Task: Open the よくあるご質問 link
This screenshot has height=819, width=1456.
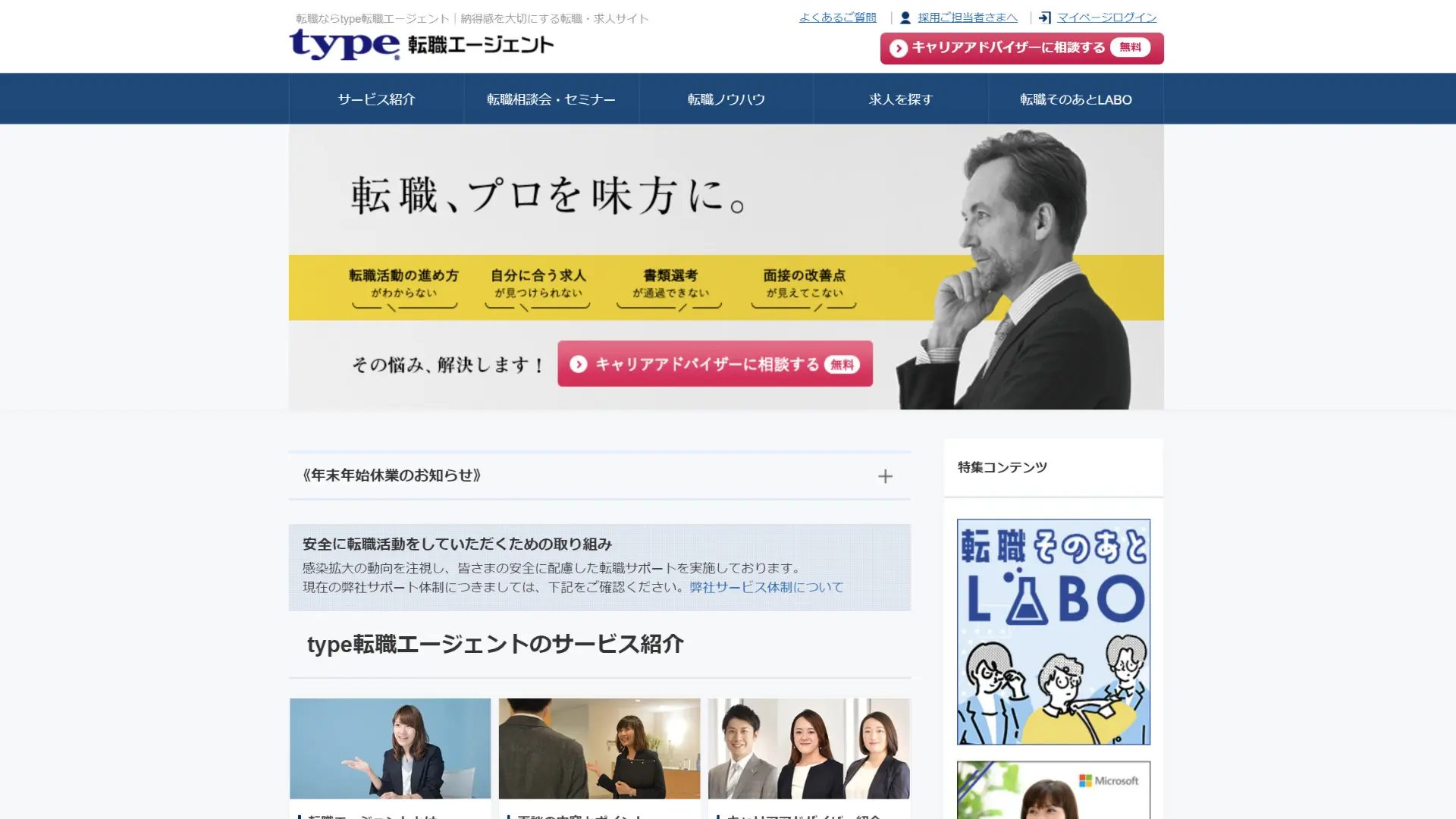Action: coord(837,17)
